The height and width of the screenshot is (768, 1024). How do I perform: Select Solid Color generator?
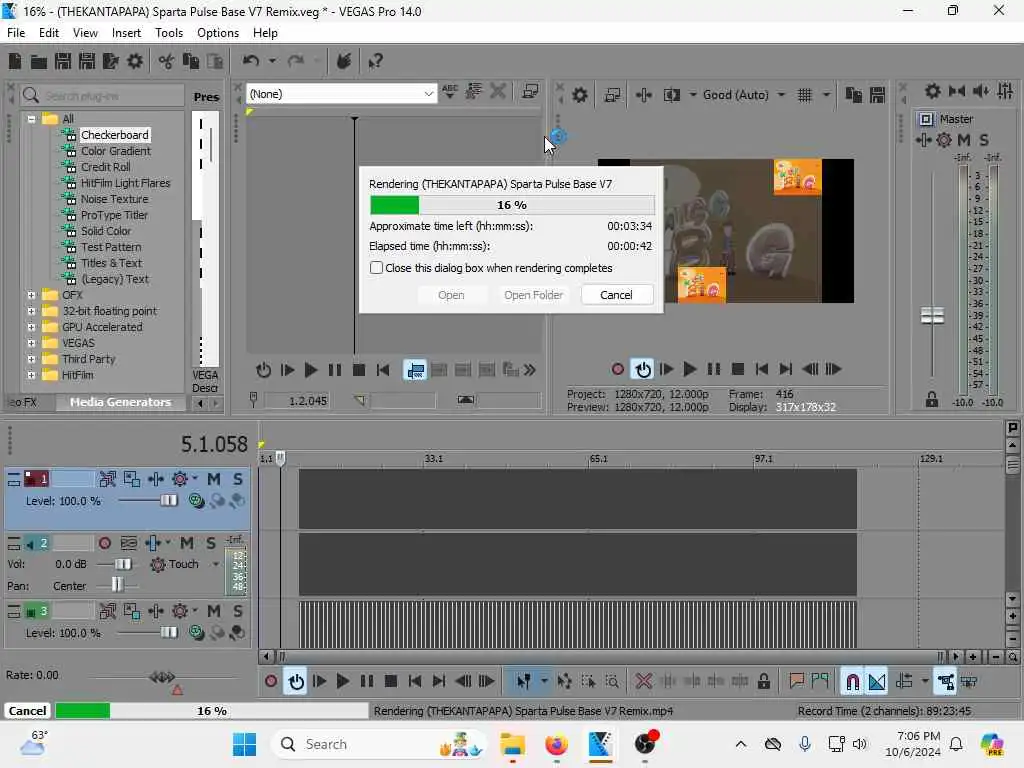point(106,231)
